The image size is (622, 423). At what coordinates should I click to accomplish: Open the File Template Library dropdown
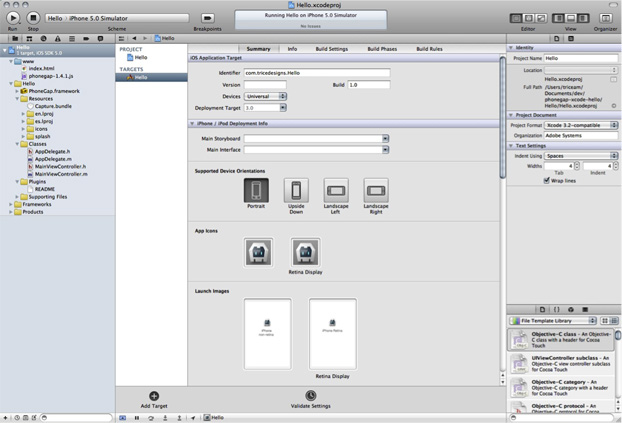tap(553, 321)
